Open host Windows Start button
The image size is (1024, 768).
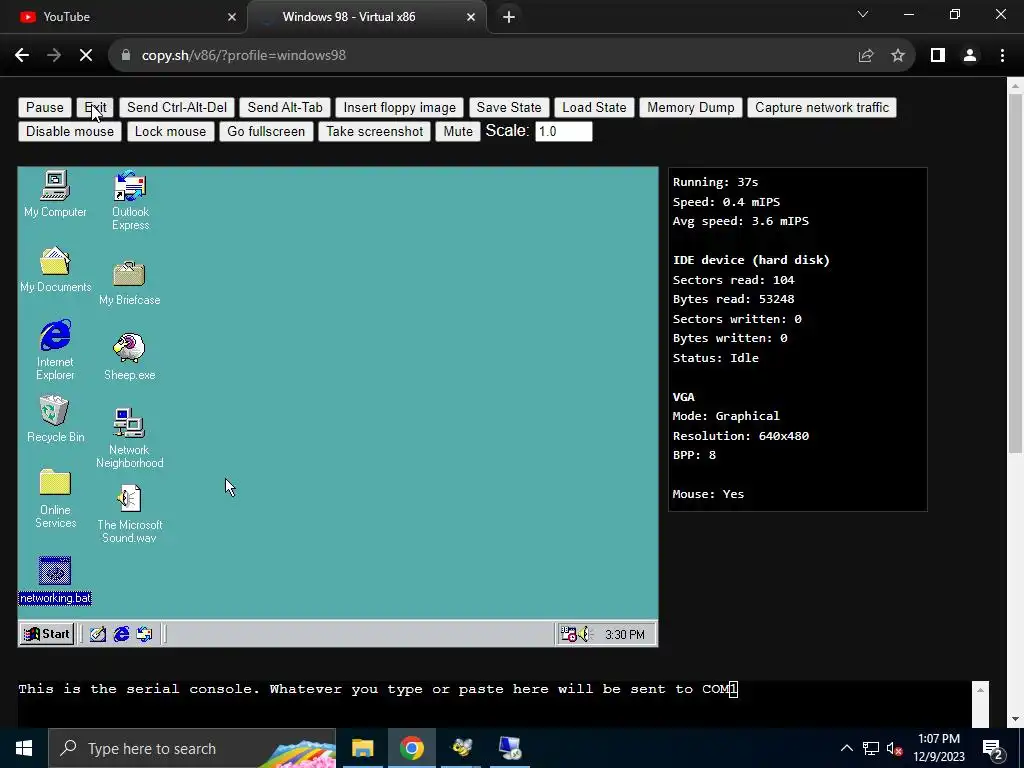pyautogui.click(x=24, y=748)
